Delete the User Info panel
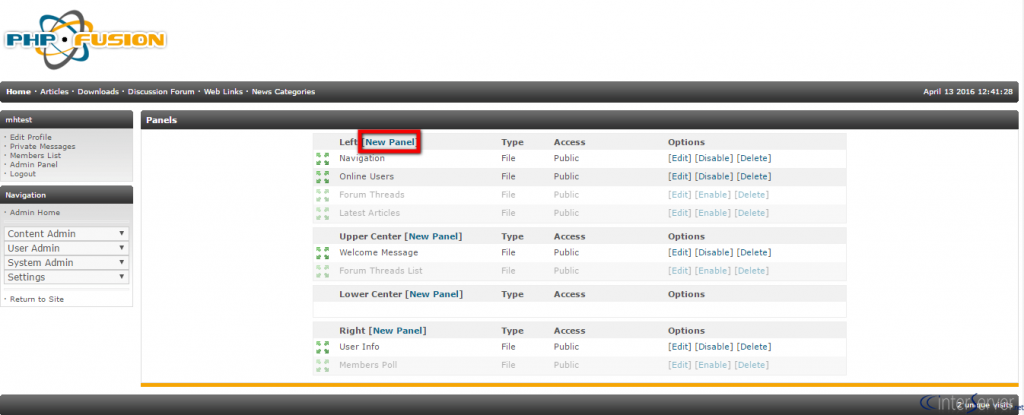The height and width of the screenshot is (415, 1024). (754, 346)
